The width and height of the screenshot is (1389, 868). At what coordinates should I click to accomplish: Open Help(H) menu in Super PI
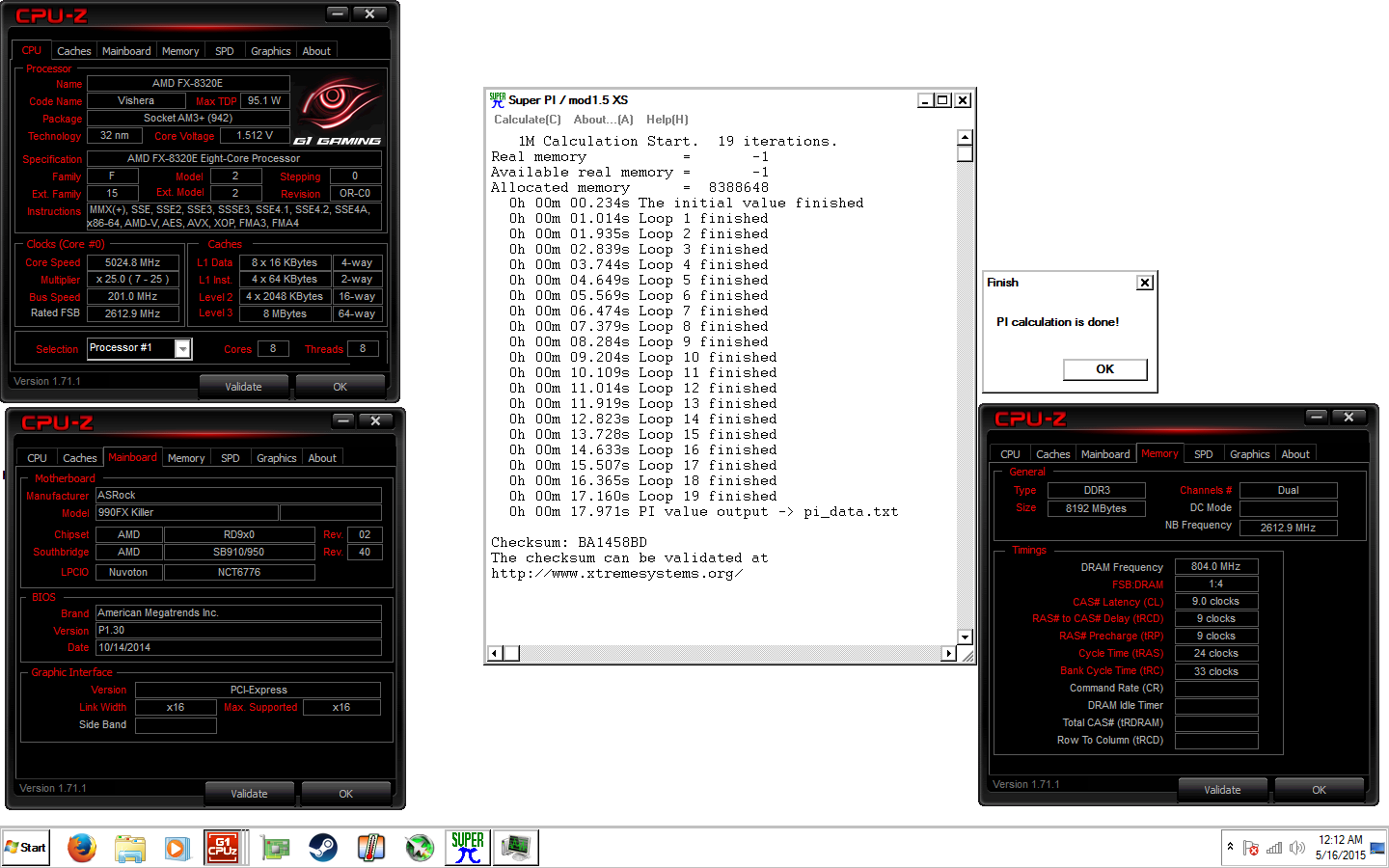(667, 120)
